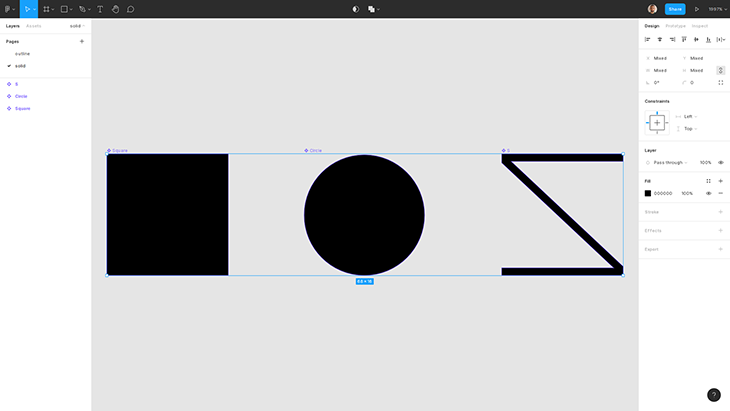This screenshot has height=411, width=730.
Task: Toggle layer visibility eye in Layer section
Action: point(720,162)
